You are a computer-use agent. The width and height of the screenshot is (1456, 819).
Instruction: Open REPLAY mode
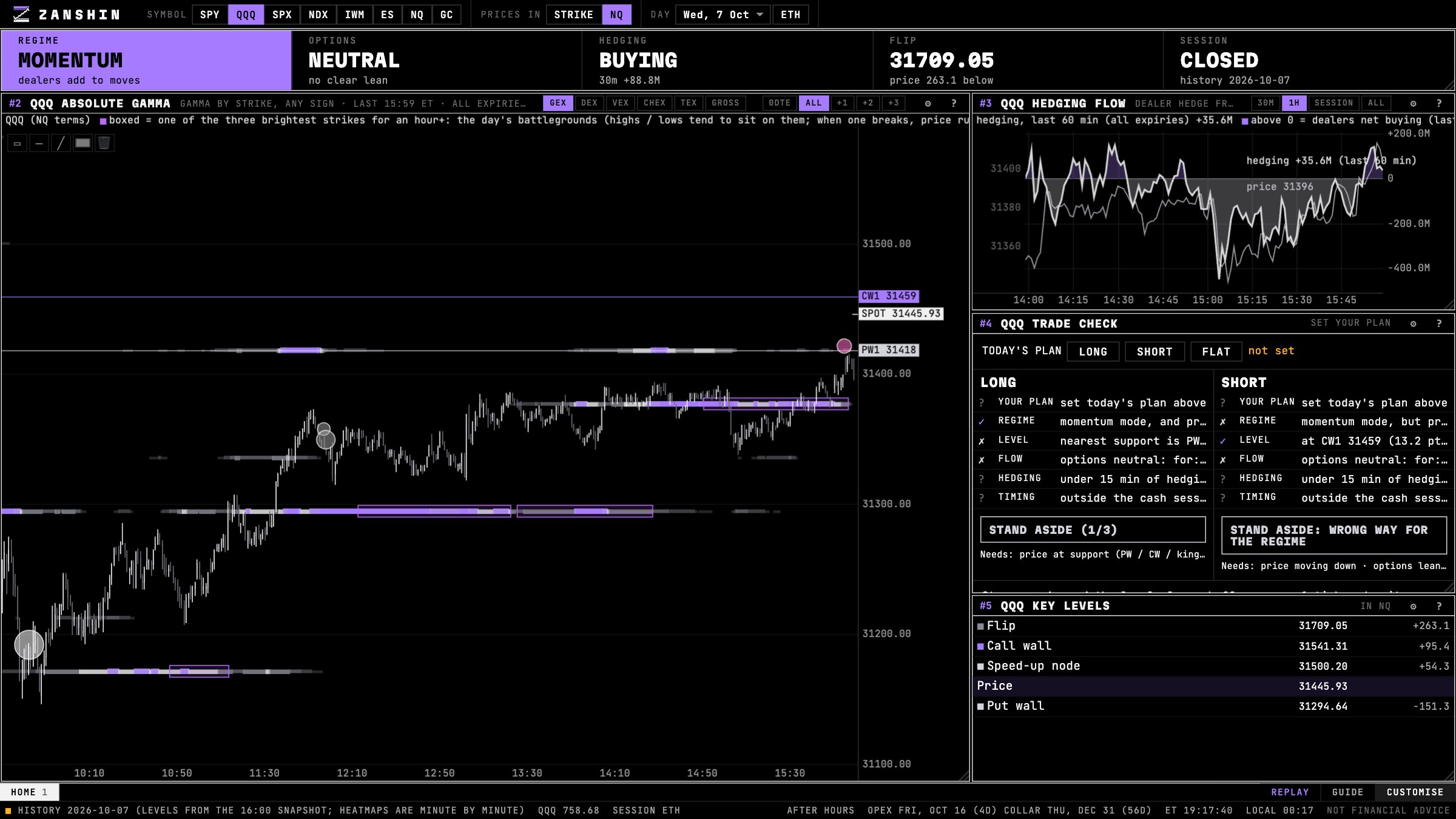point(1290,792)
